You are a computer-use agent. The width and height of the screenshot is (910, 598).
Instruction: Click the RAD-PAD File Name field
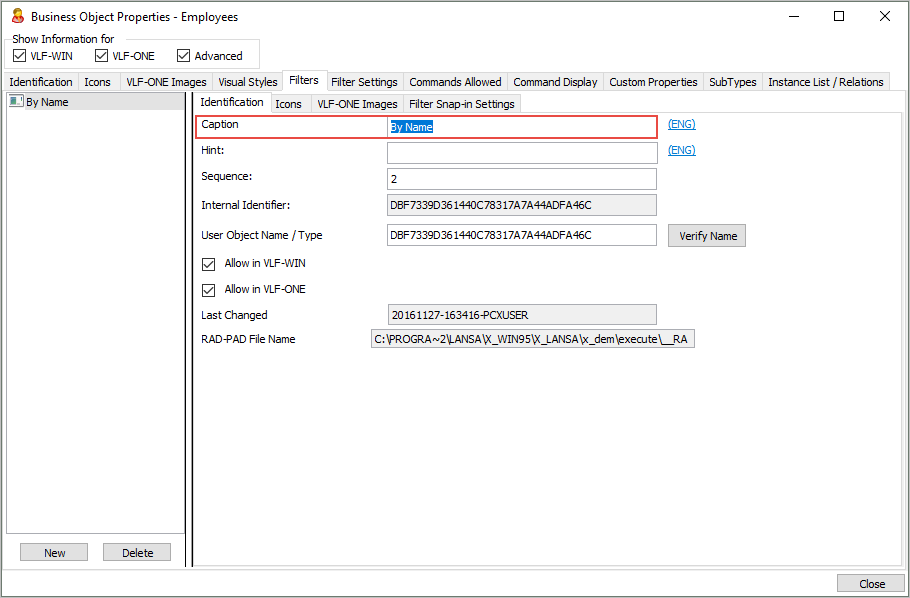[x=533, y=339]
